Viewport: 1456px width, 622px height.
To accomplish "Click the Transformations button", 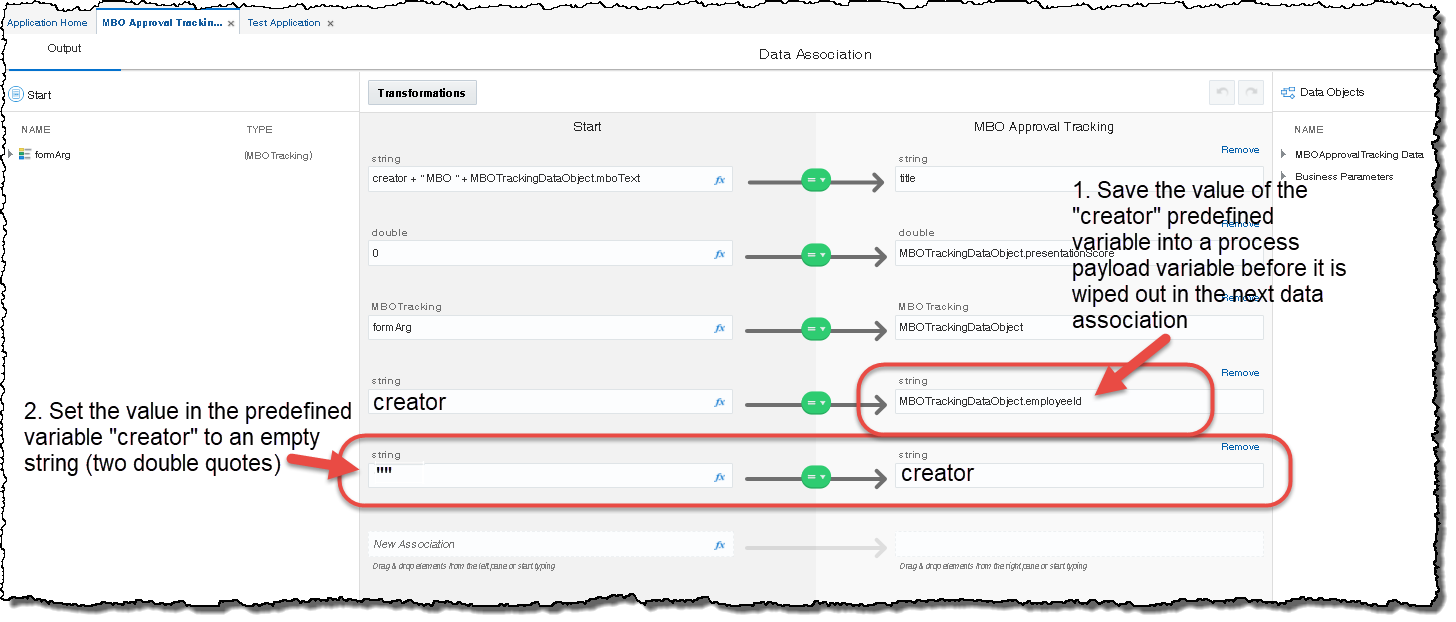I will point(422,93).
